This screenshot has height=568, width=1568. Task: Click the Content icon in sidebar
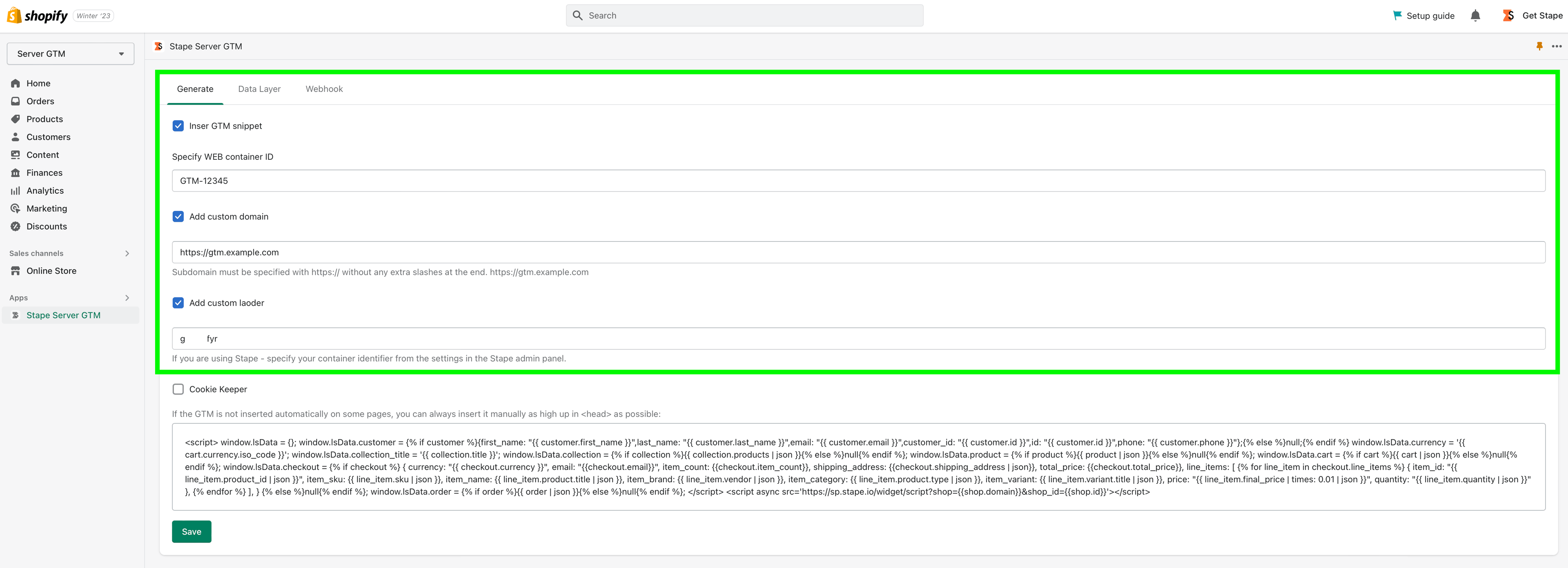16,155
